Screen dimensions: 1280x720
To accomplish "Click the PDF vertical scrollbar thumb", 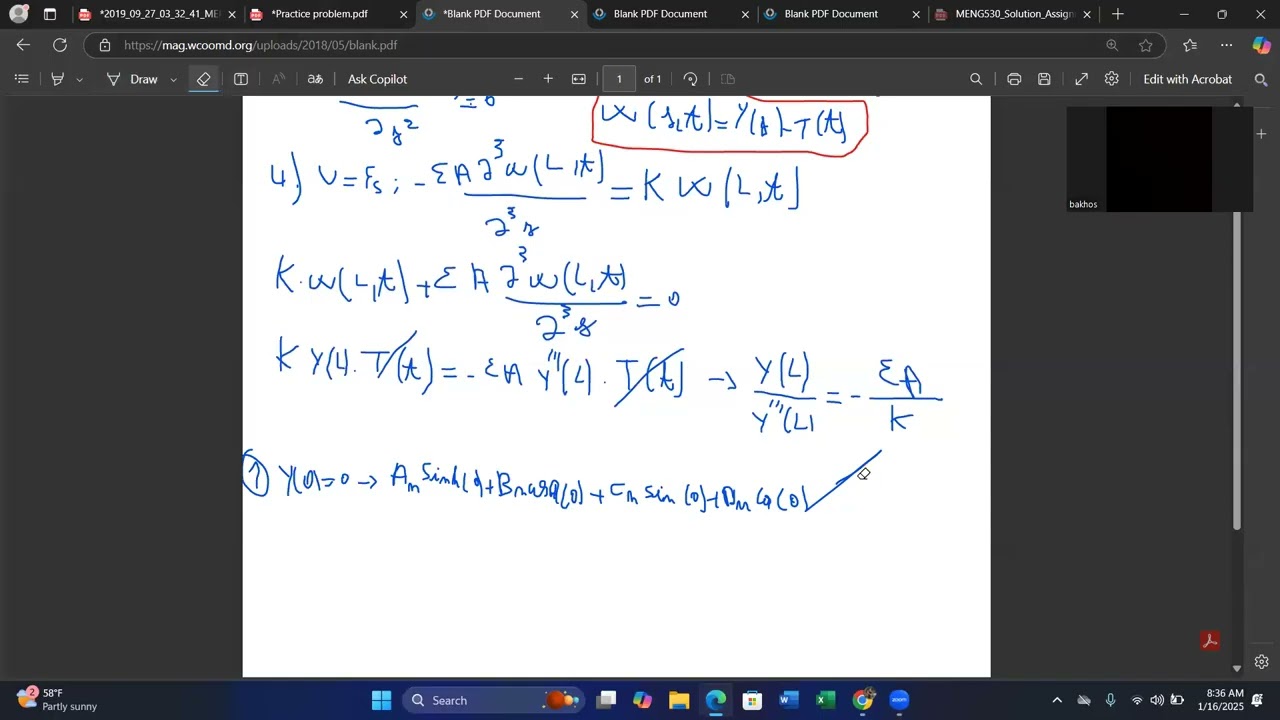I will pos(1237,370).
